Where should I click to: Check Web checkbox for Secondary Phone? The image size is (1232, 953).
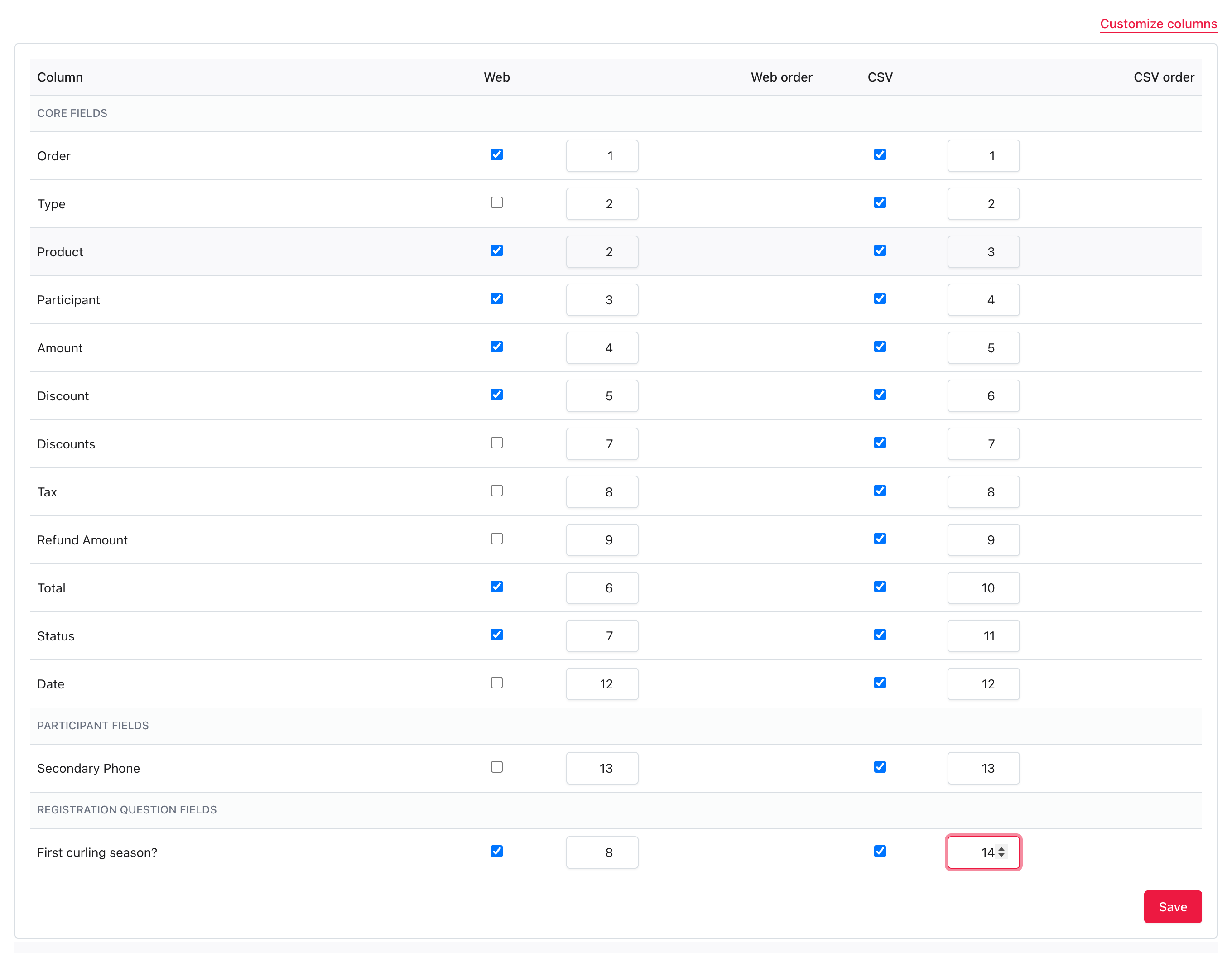(496, 766)
